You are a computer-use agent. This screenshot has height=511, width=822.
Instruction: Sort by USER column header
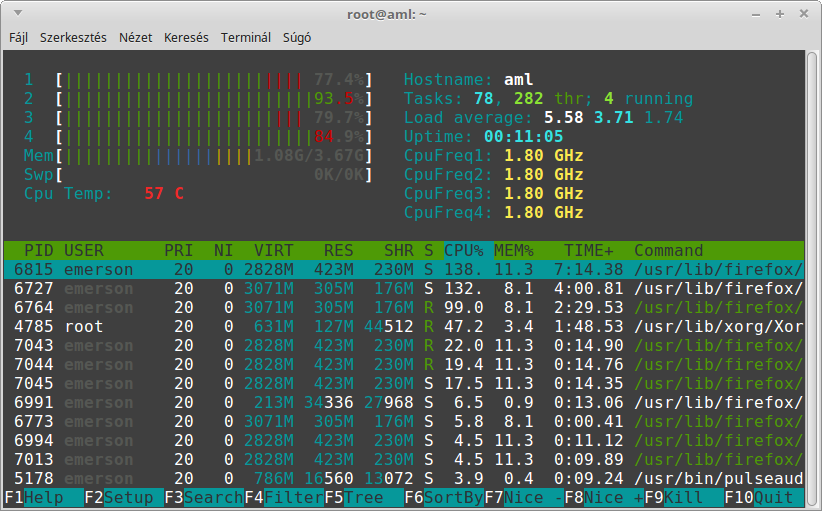point(84,251)
